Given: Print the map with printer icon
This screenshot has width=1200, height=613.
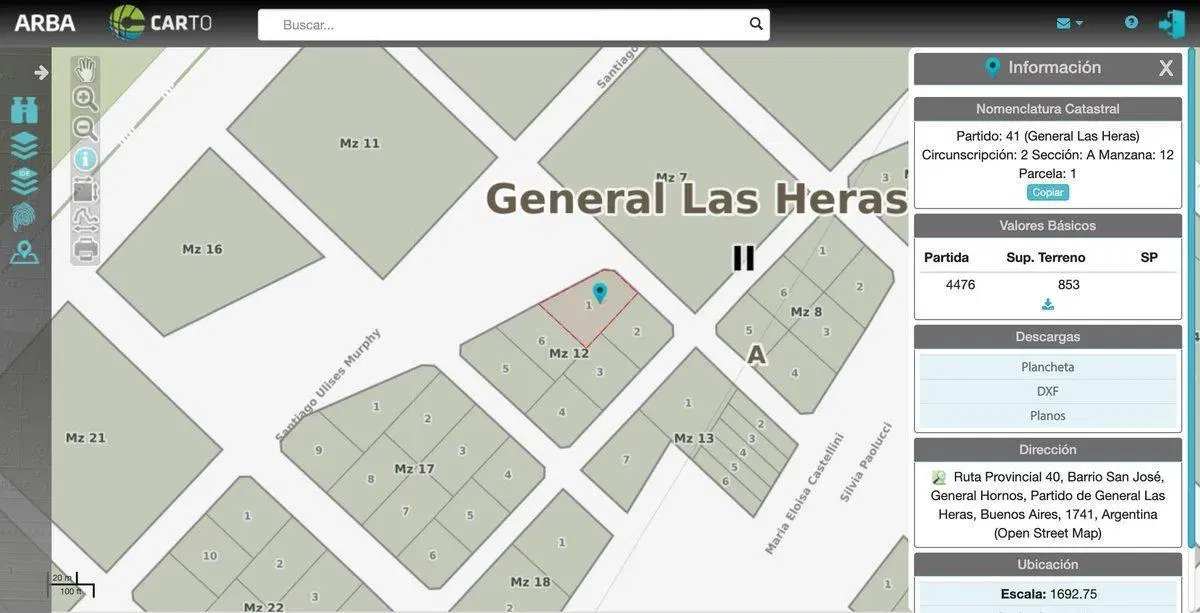Looking at the screenshot, I should coord(86,249).
